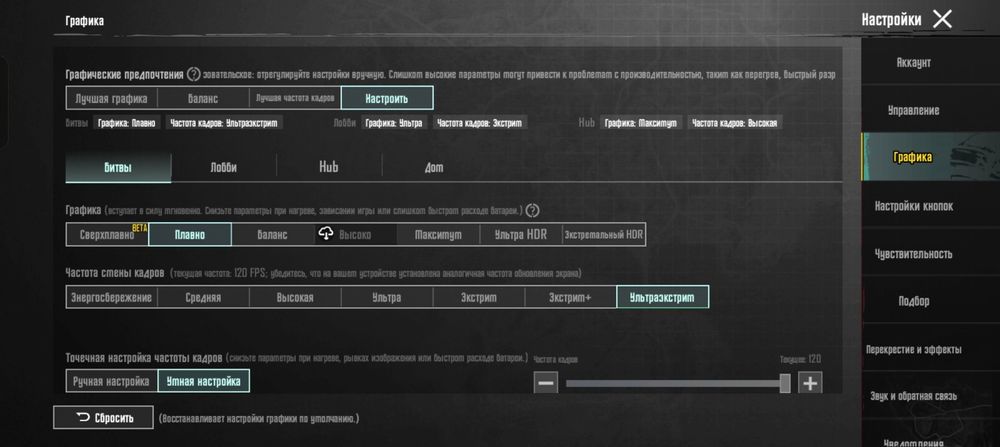This screenshot has height=447, width=1000.
Task: Close the settings with the X icon
Action: tap(942, 19)
